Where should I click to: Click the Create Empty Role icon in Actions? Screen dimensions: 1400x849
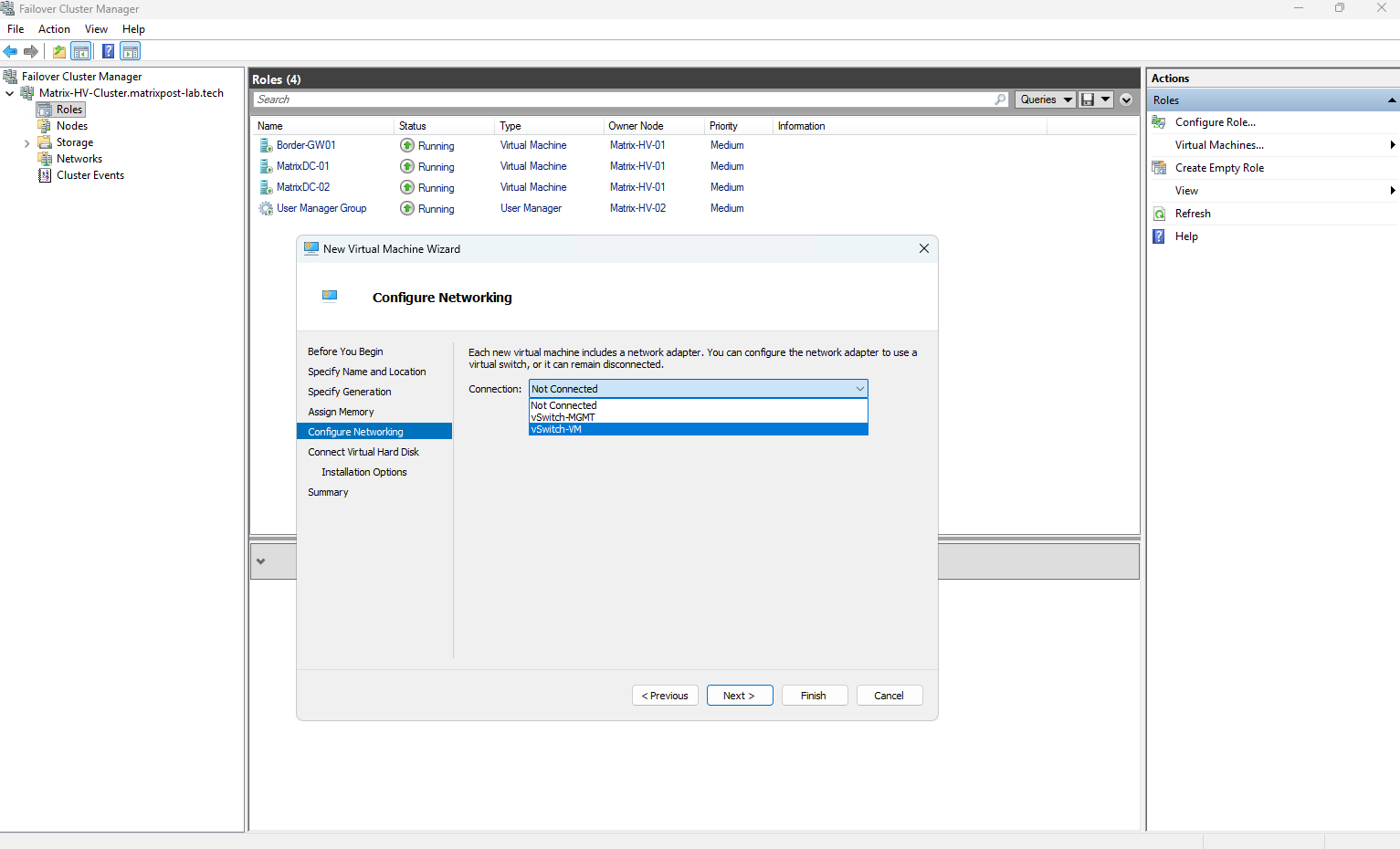(1159, 168)
